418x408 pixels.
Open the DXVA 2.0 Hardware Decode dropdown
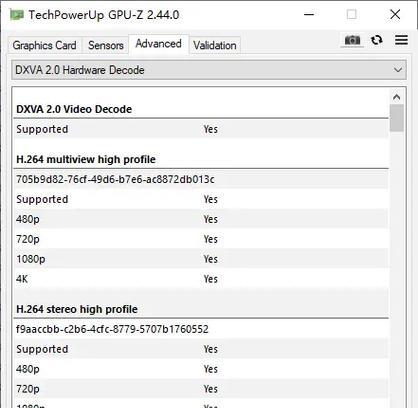pos(209,70)
